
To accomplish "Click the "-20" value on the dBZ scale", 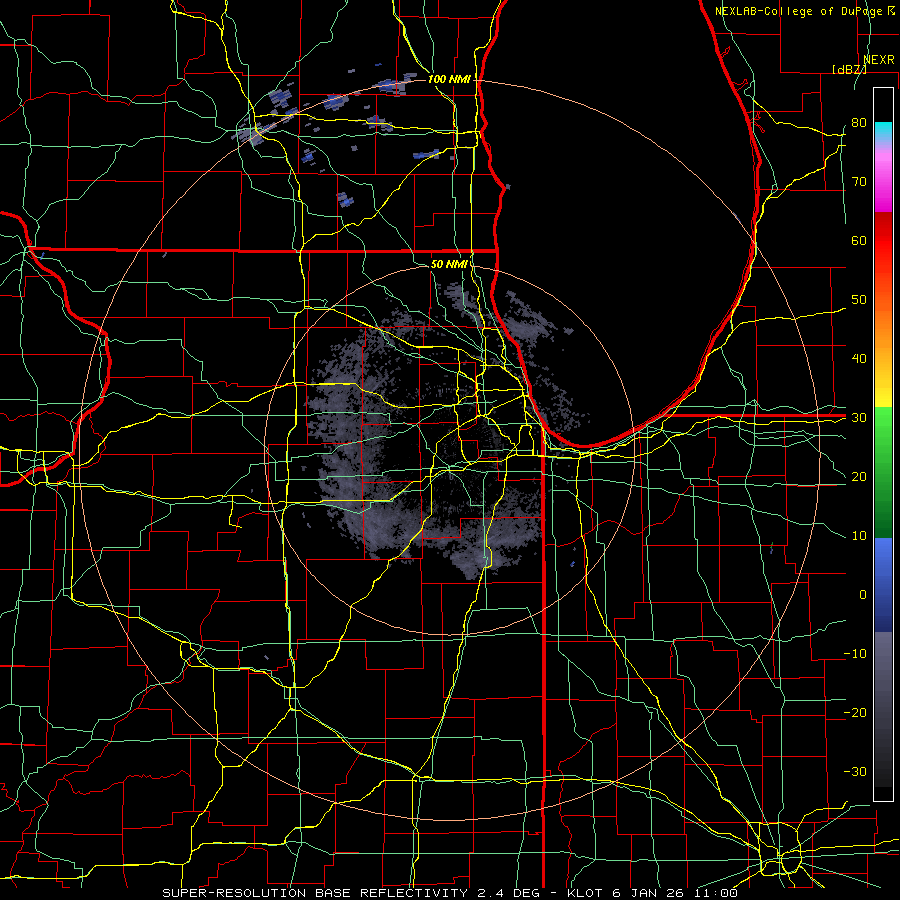I will (855, 712).
